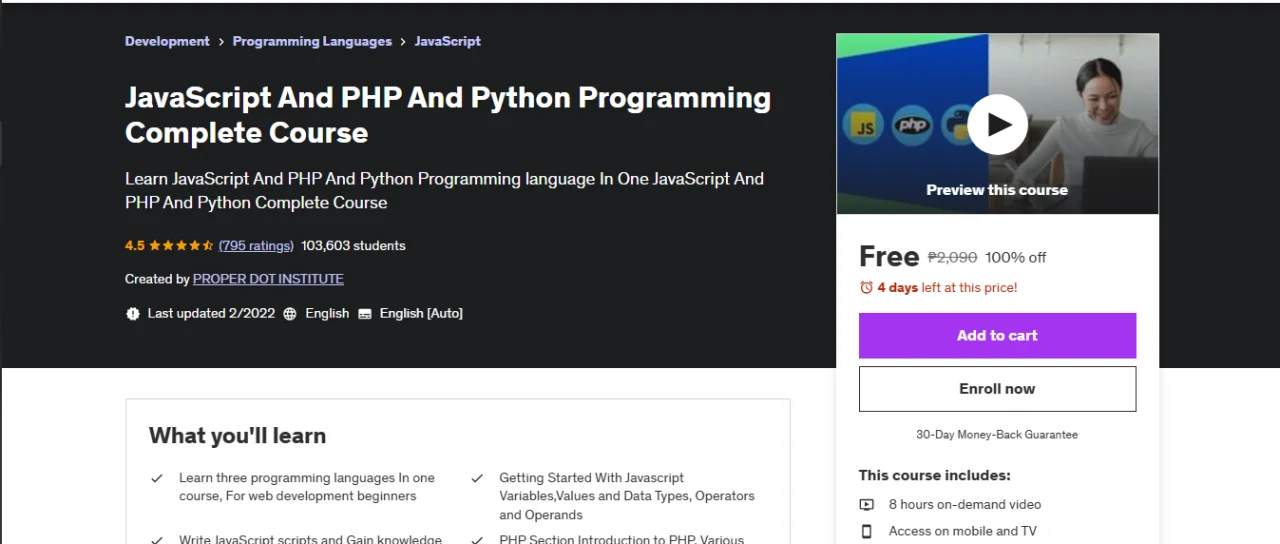This screenshot has height=544, width=1280.
Task: Click the course title heading
Action: point(448,115)
